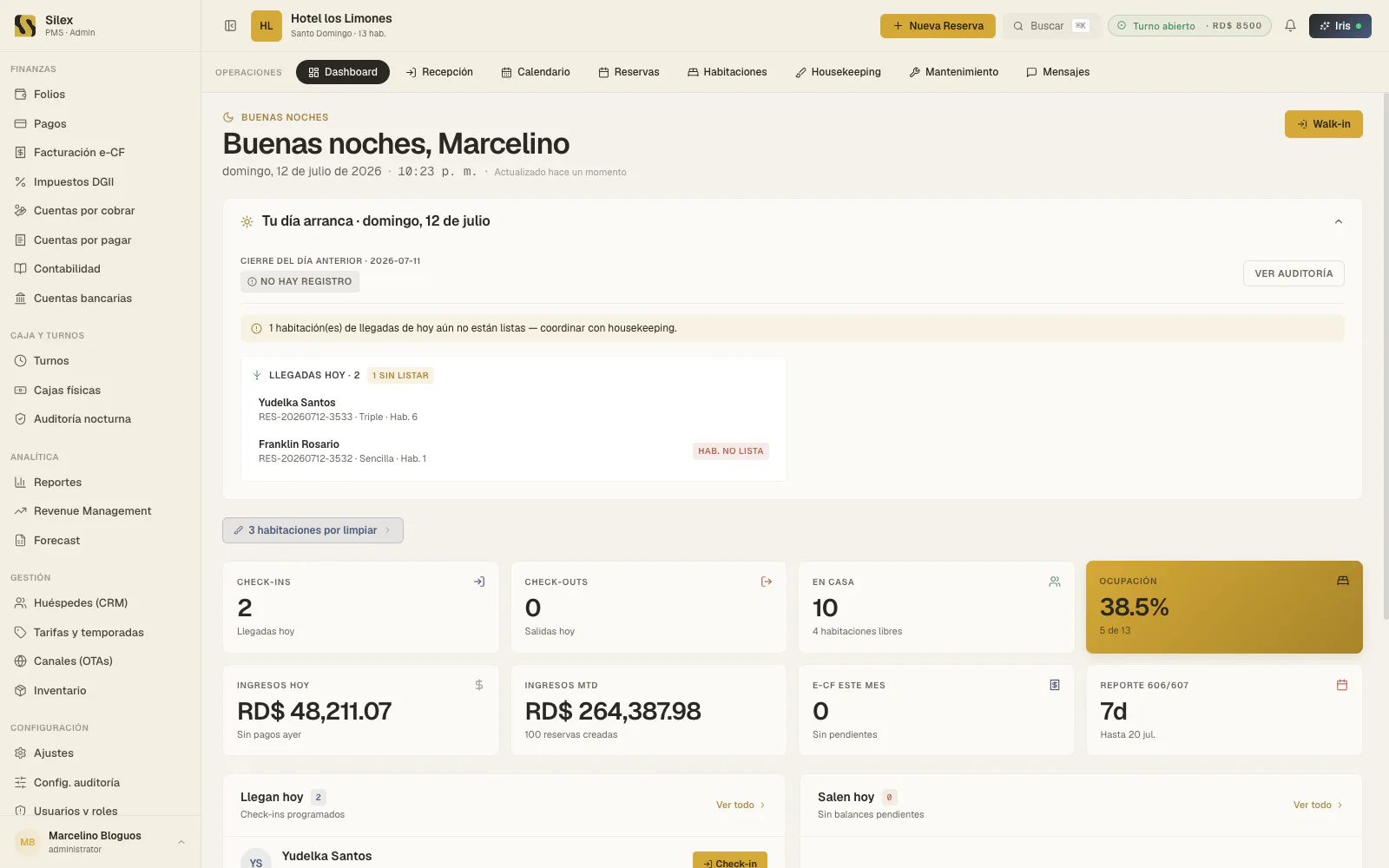
Task: Click the 'NO HAY REGISTRO' status chip
Action: click(x=300, y=281)
